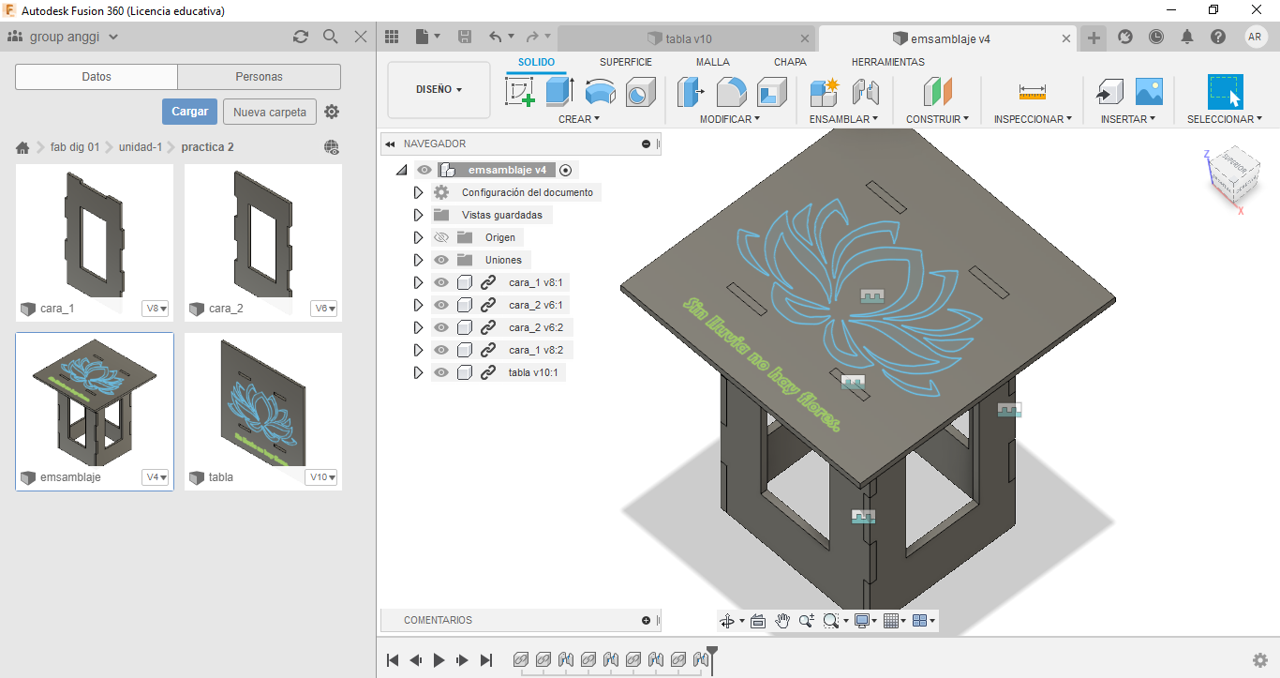The width and height of the screenshot is (1280, 678).
Task: Open the notifications bell
Action: [x=1187, y=37]
